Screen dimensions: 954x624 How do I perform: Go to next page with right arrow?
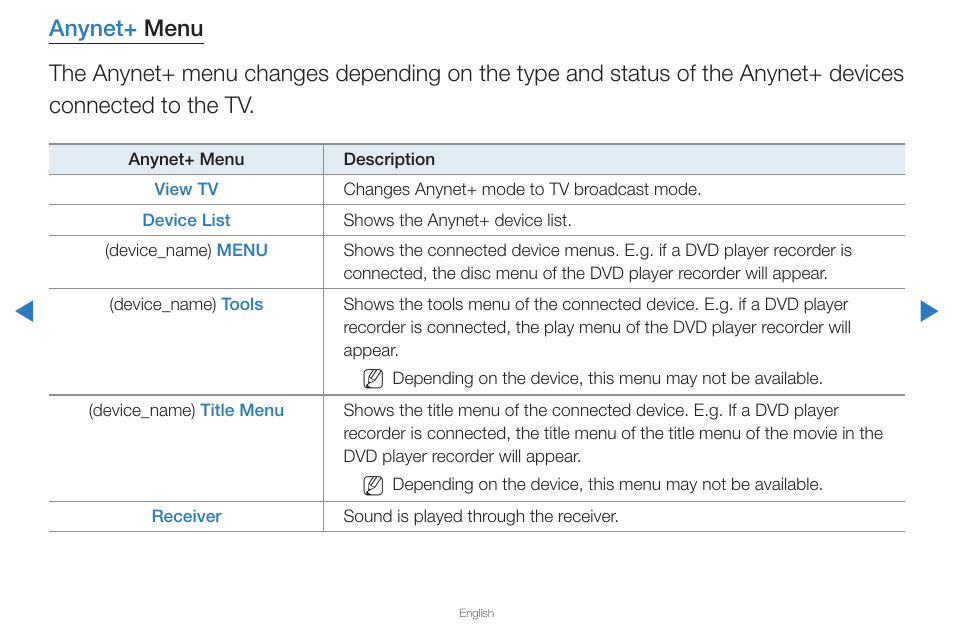point(929,311)
